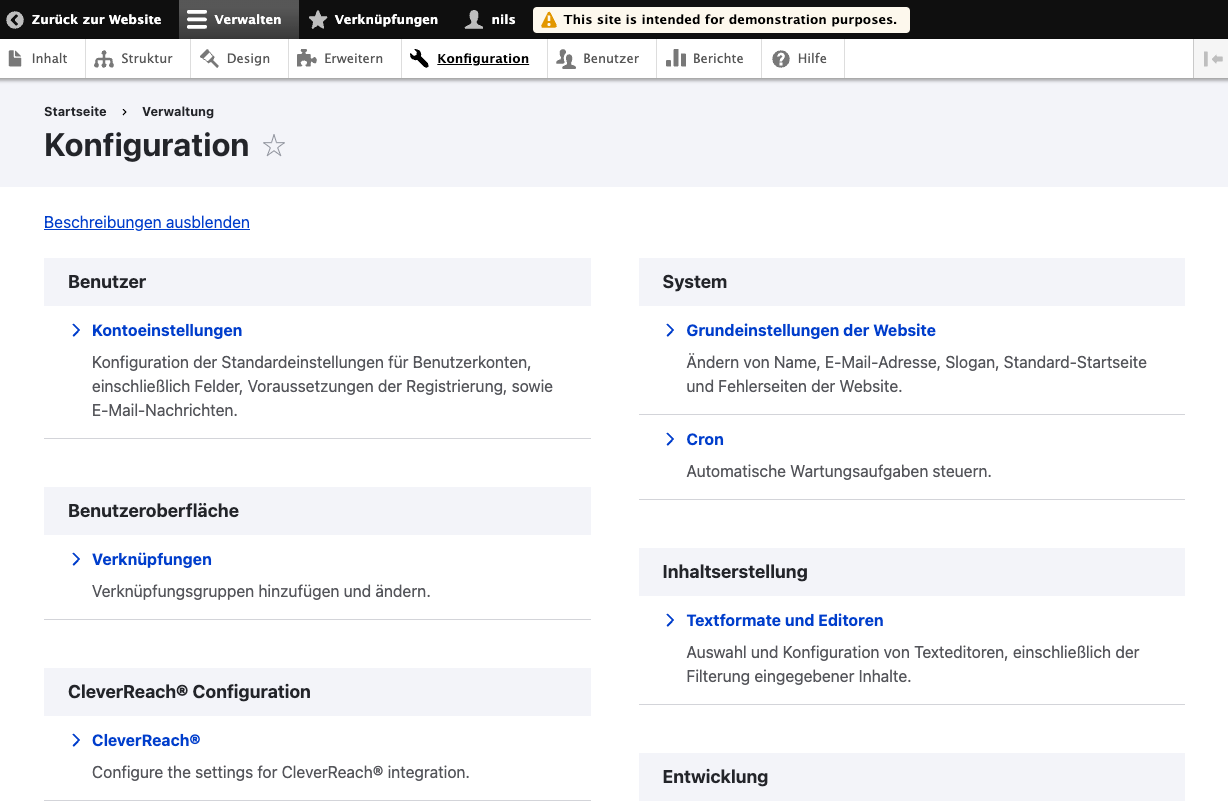Click the Struktur hierarchy icon
Viewport: 1228px width, 812px height.
[104, 59]
